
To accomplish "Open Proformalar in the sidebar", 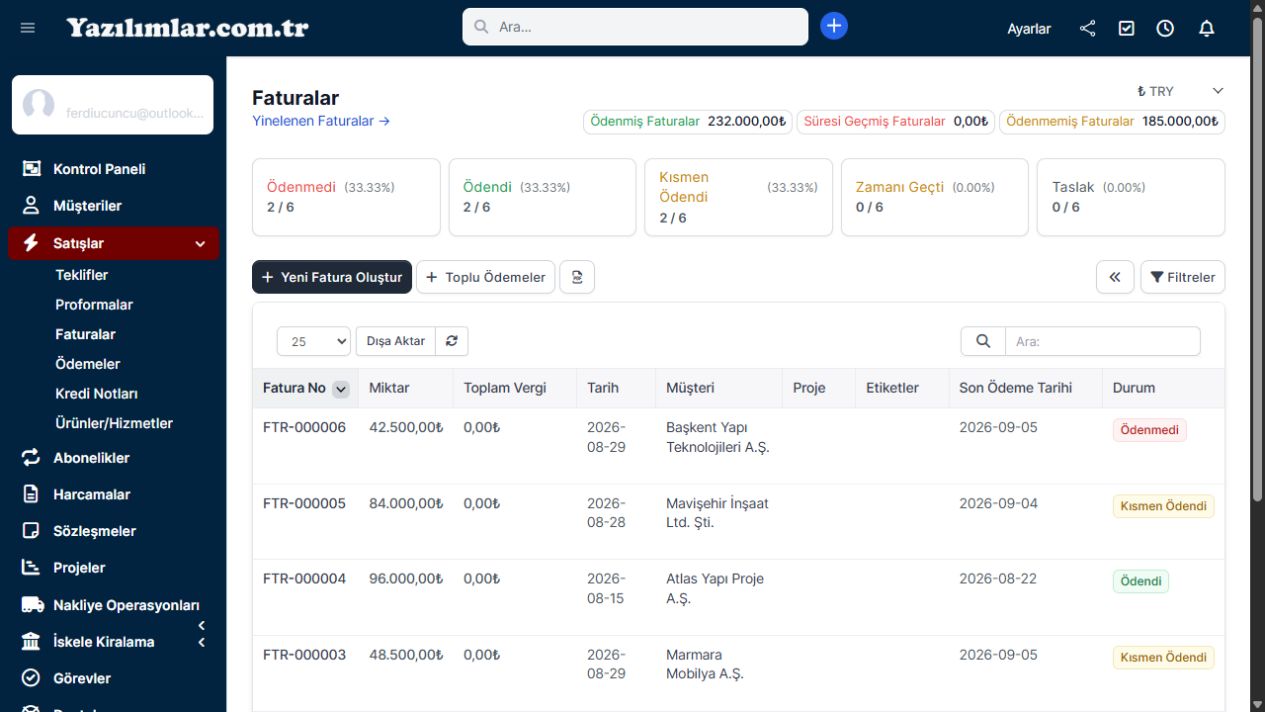I will [x=94, y=305].
